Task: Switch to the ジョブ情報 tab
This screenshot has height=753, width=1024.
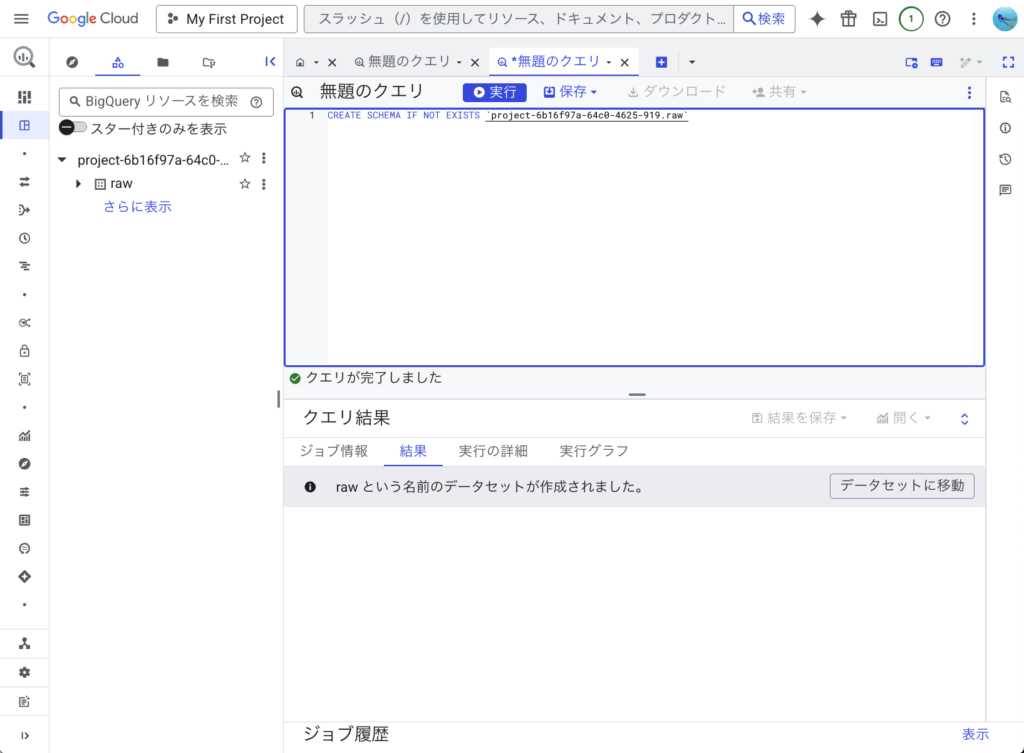Action: pos(334,451)
